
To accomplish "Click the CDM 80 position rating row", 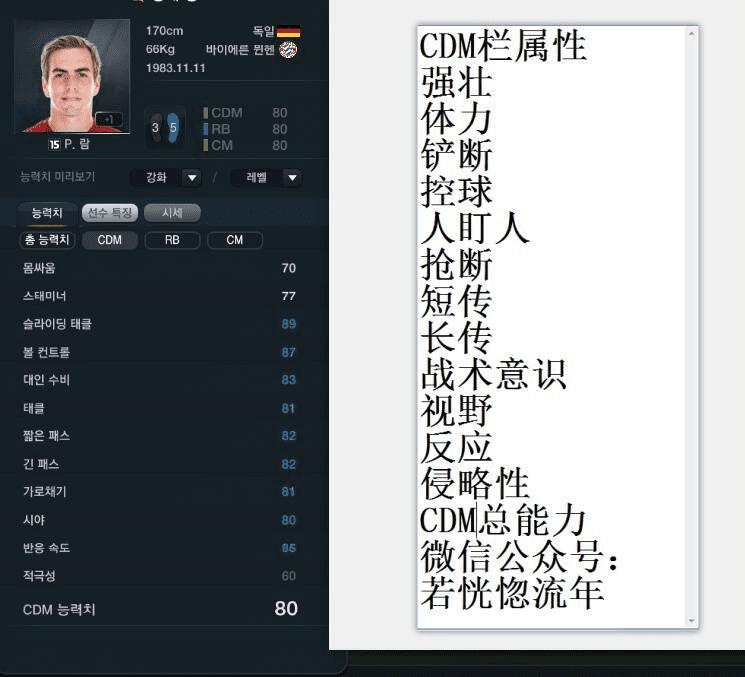I will [245, 113].
